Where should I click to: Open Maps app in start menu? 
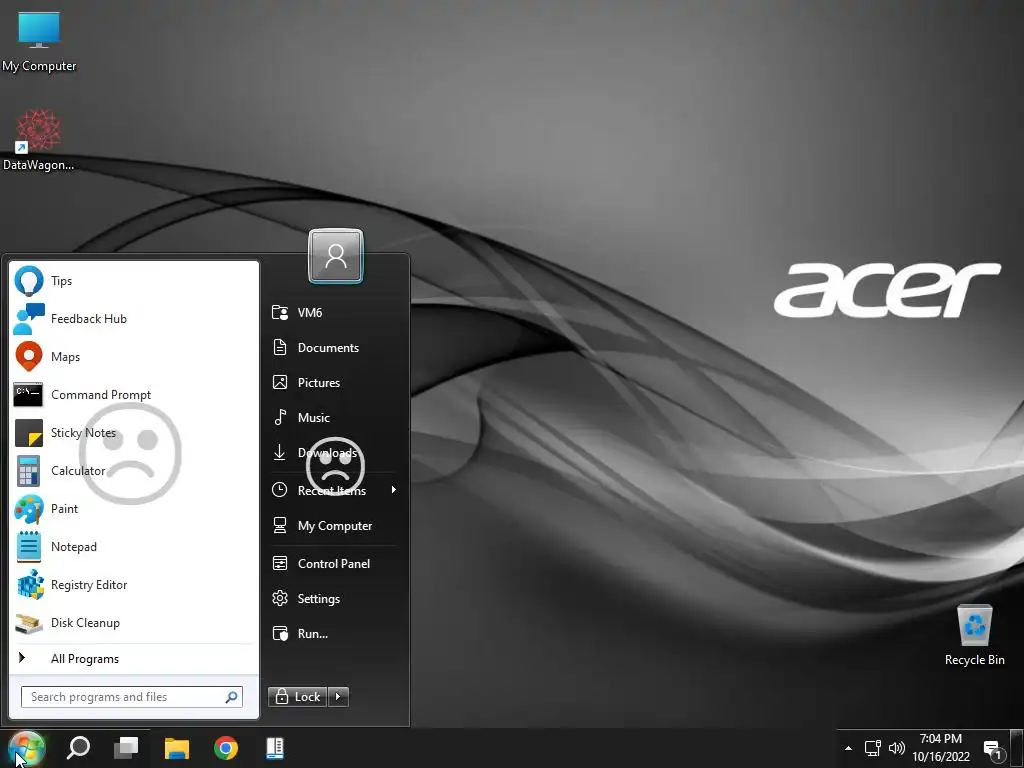click(133, 357)
